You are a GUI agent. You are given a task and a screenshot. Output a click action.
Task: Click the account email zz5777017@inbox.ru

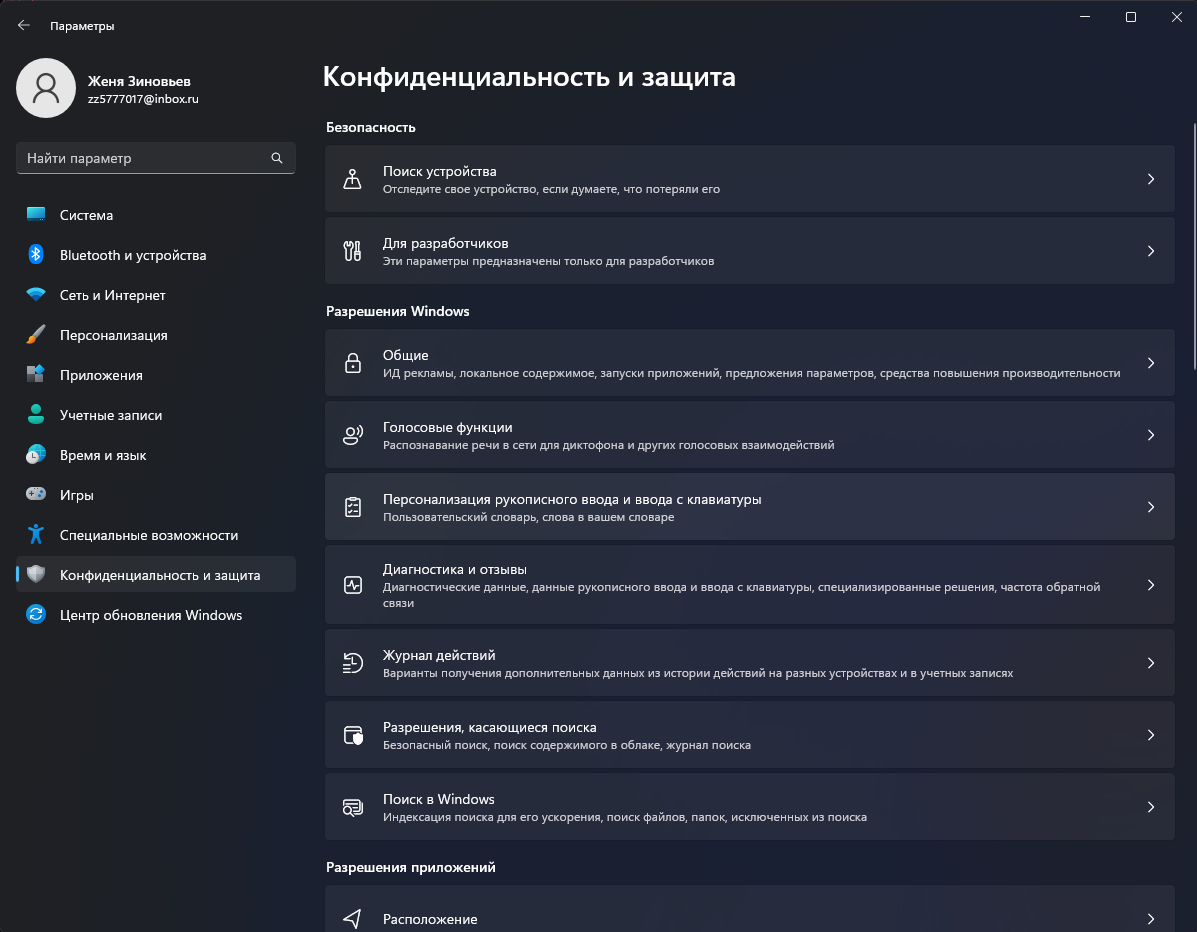click(143, 99)
